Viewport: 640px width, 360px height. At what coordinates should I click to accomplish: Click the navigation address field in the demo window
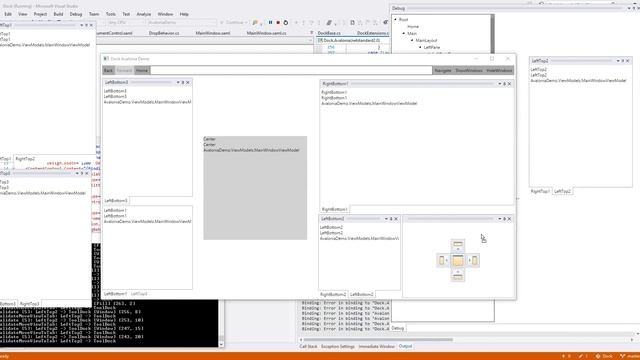pyautogui.click(x=291, y=71)
